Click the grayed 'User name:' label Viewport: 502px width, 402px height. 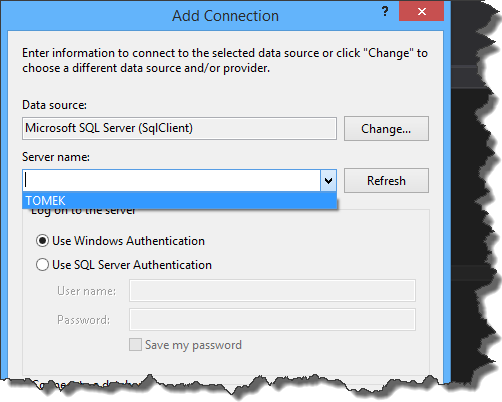(86, 291)
